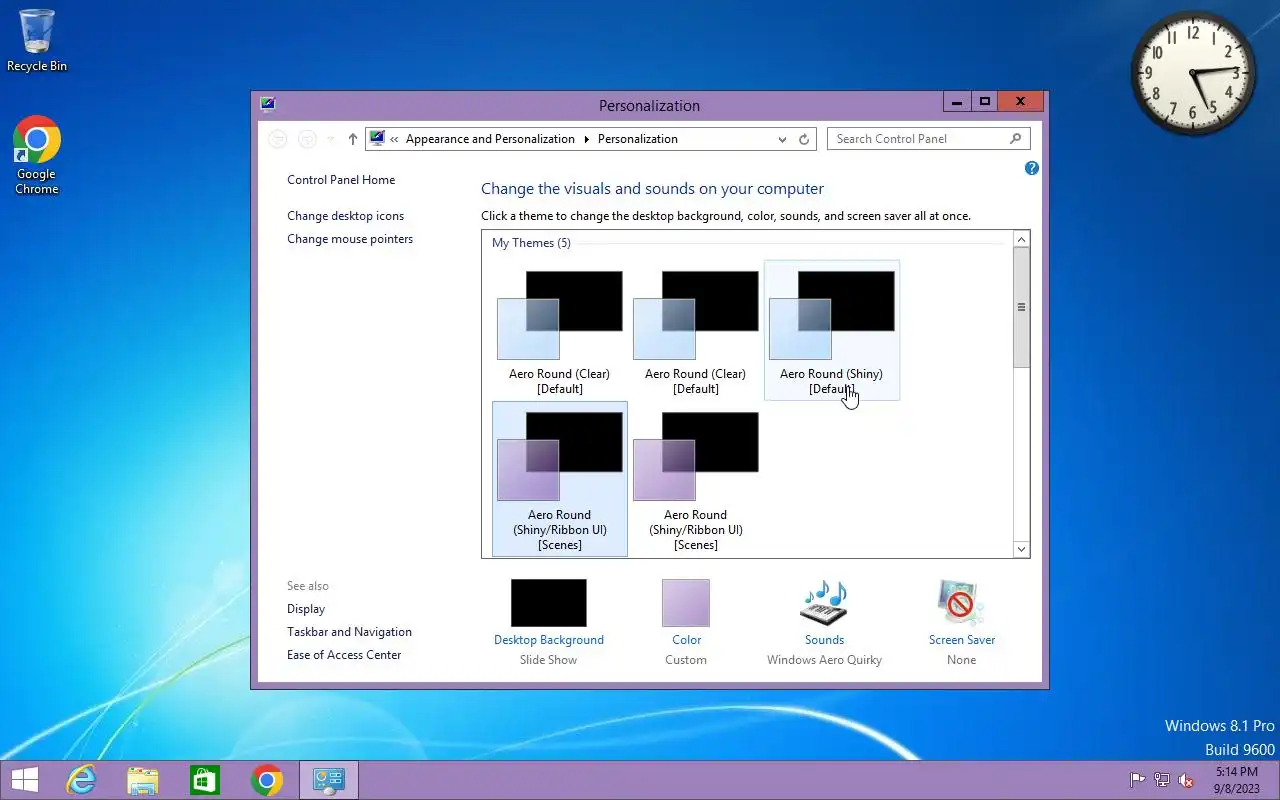Click the theme list scroll down arrow
The height and width of the screenshot is (800, 1280).
tap(1021, 549)
